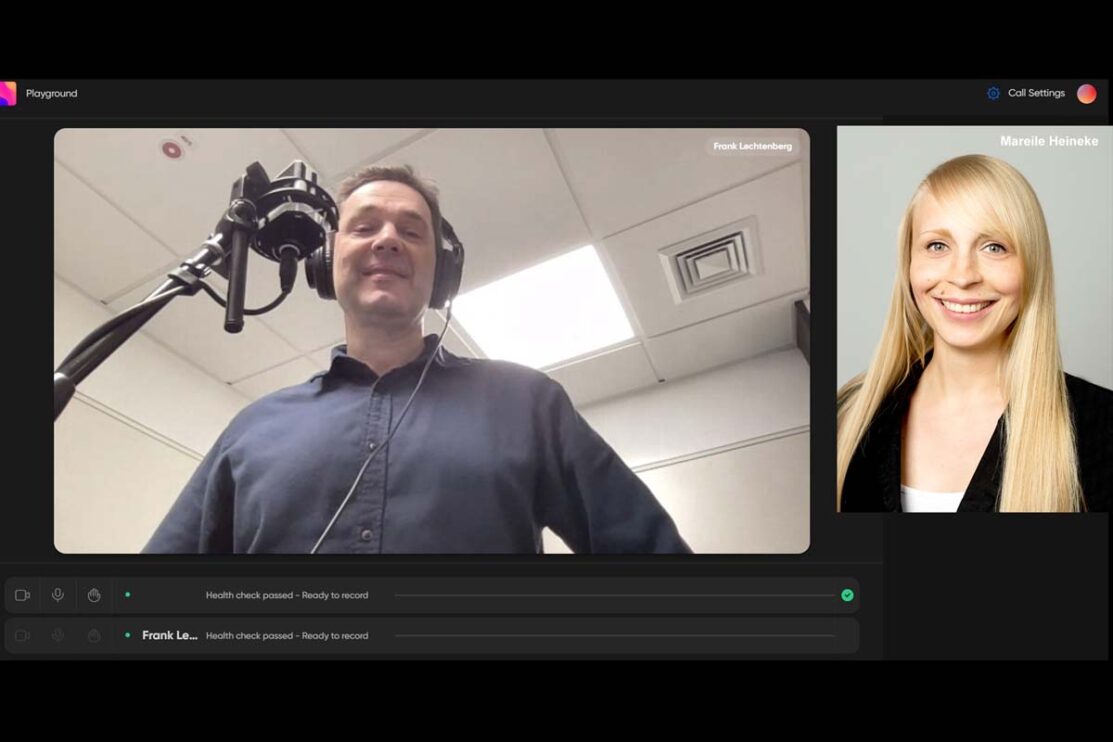The height and width of the screenshot is (742, 1113).
Task: Raise hand in the first participant row
Action: (x=94, y=595)
